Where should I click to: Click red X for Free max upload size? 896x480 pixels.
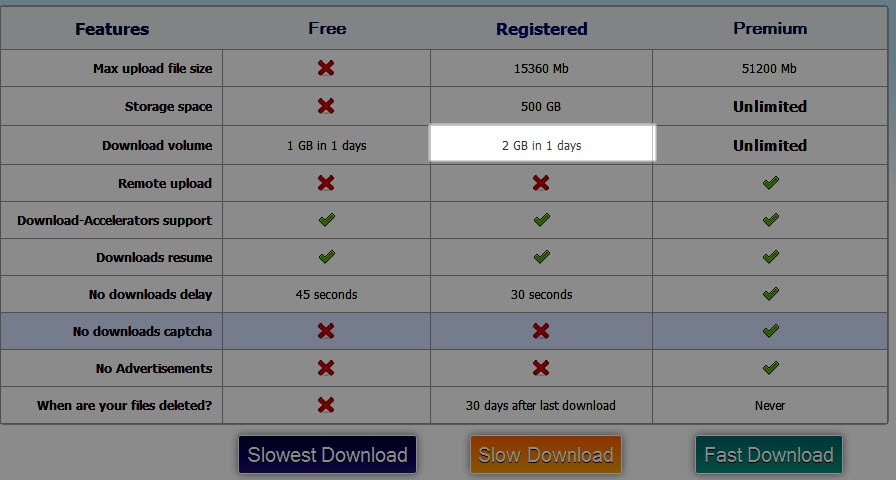click(326, 68)
